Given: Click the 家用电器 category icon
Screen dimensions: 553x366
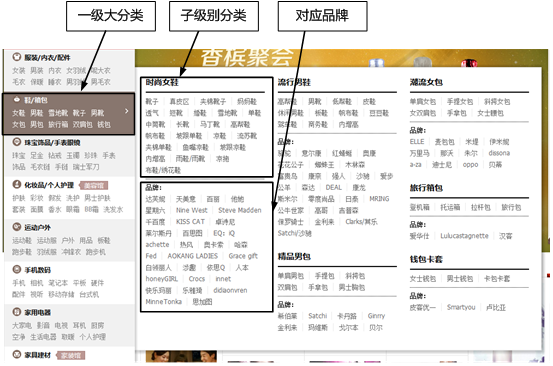Looking at the screenshot, I should tap(17, 312).
